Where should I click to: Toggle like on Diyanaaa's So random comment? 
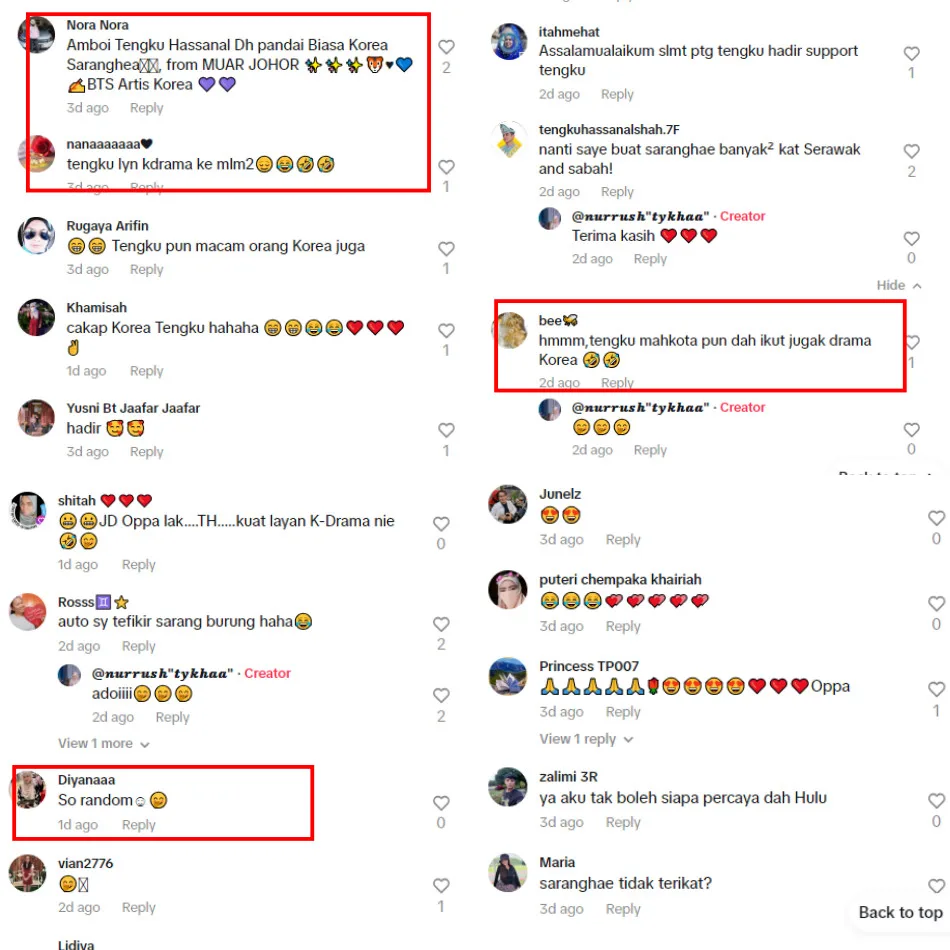click(441, 803)
